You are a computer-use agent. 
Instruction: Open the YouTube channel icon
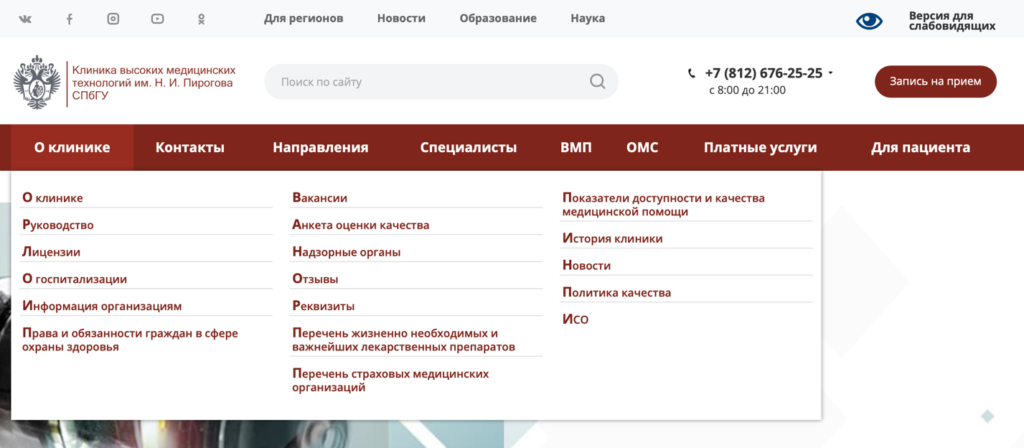157,19
